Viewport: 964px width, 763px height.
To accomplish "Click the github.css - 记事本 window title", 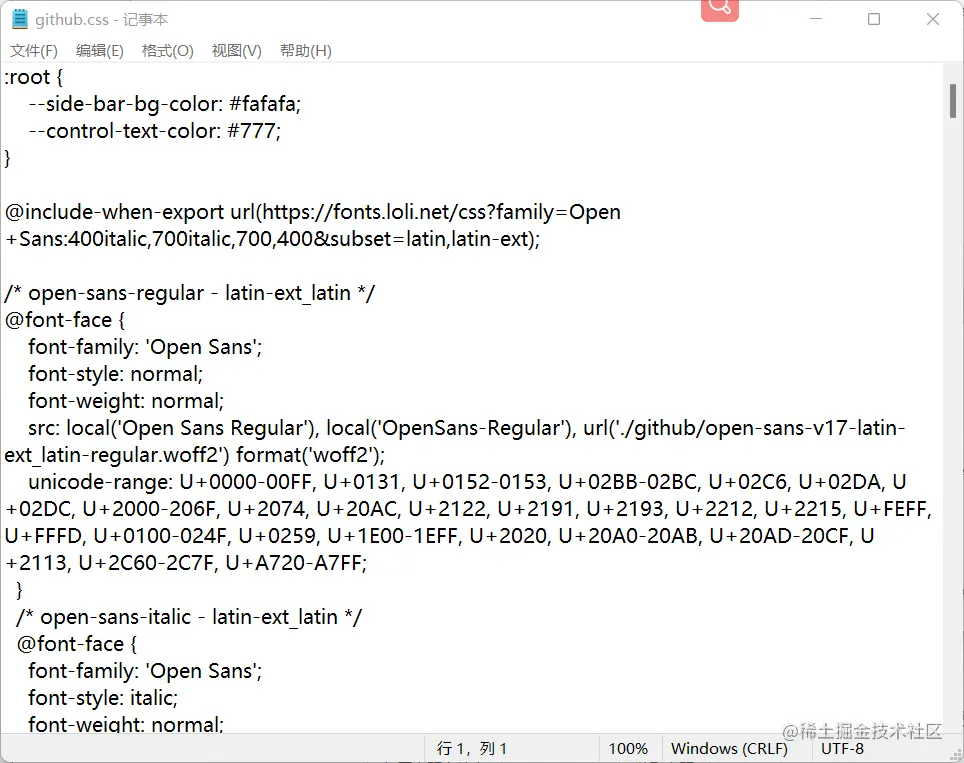I will click(101, 20).
